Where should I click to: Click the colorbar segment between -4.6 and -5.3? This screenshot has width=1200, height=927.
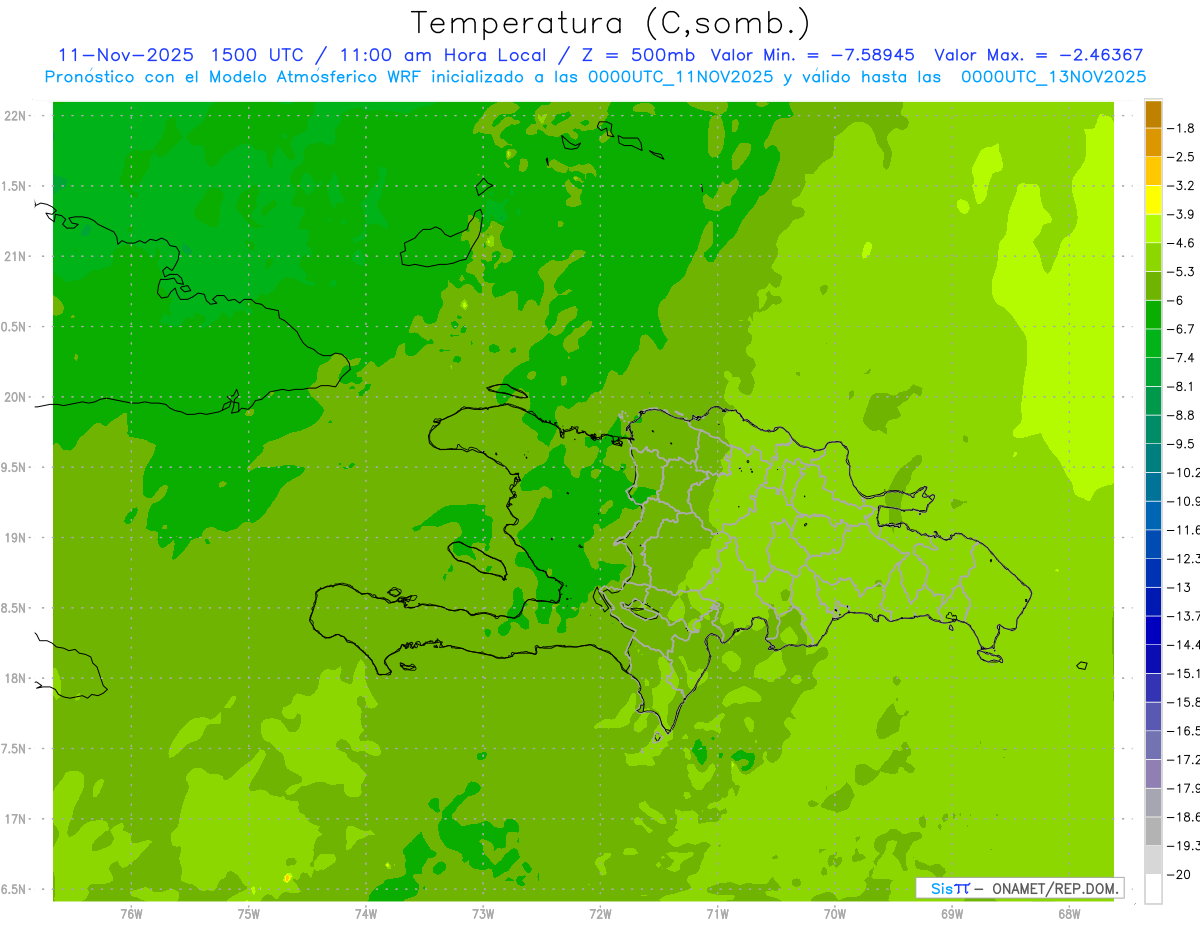pos(1153,258)
